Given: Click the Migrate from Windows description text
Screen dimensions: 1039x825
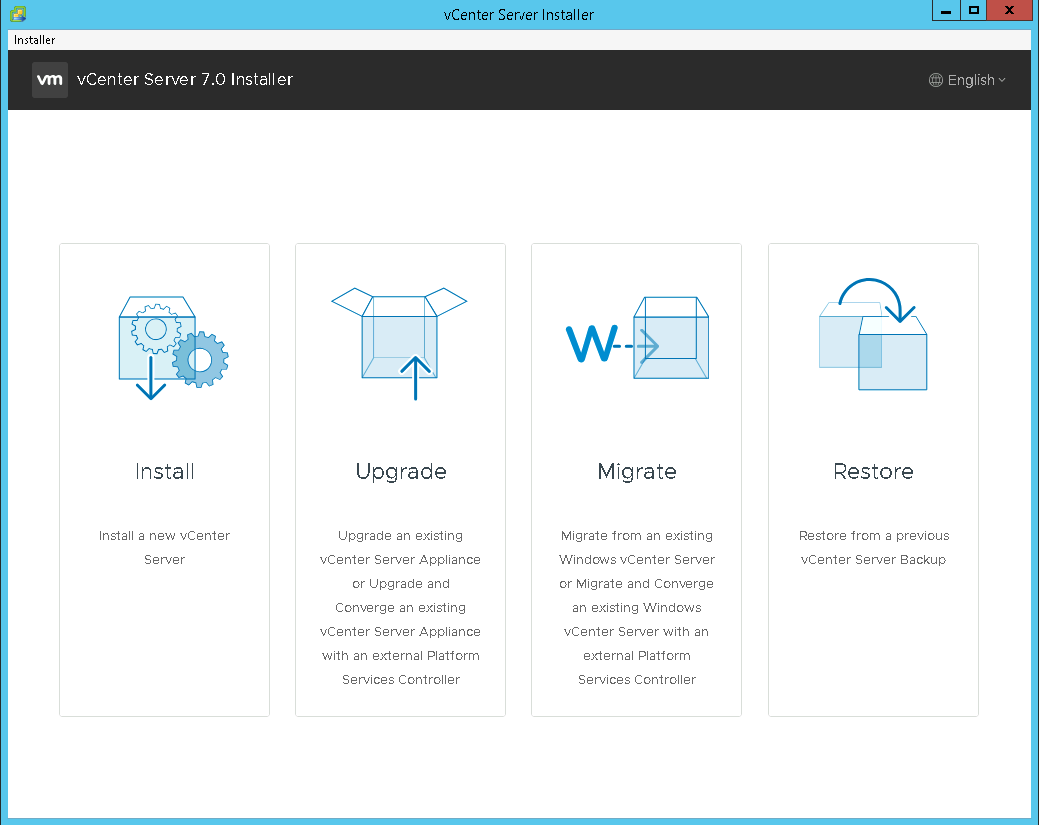Looking at the screenshot, I should pyautogui.click(x=637, y=607).
